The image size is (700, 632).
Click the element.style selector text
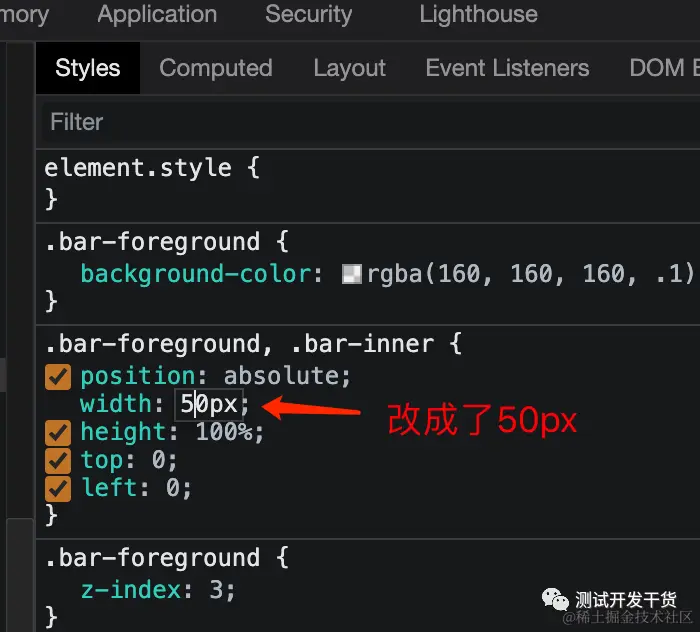point(138,168)
